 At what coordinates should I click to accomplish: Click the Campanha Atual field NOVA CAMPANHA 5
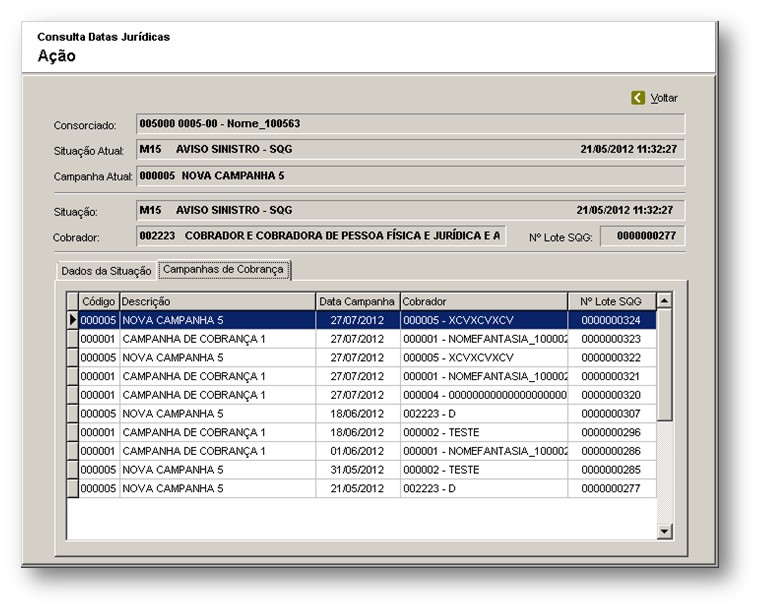(411, 176)
